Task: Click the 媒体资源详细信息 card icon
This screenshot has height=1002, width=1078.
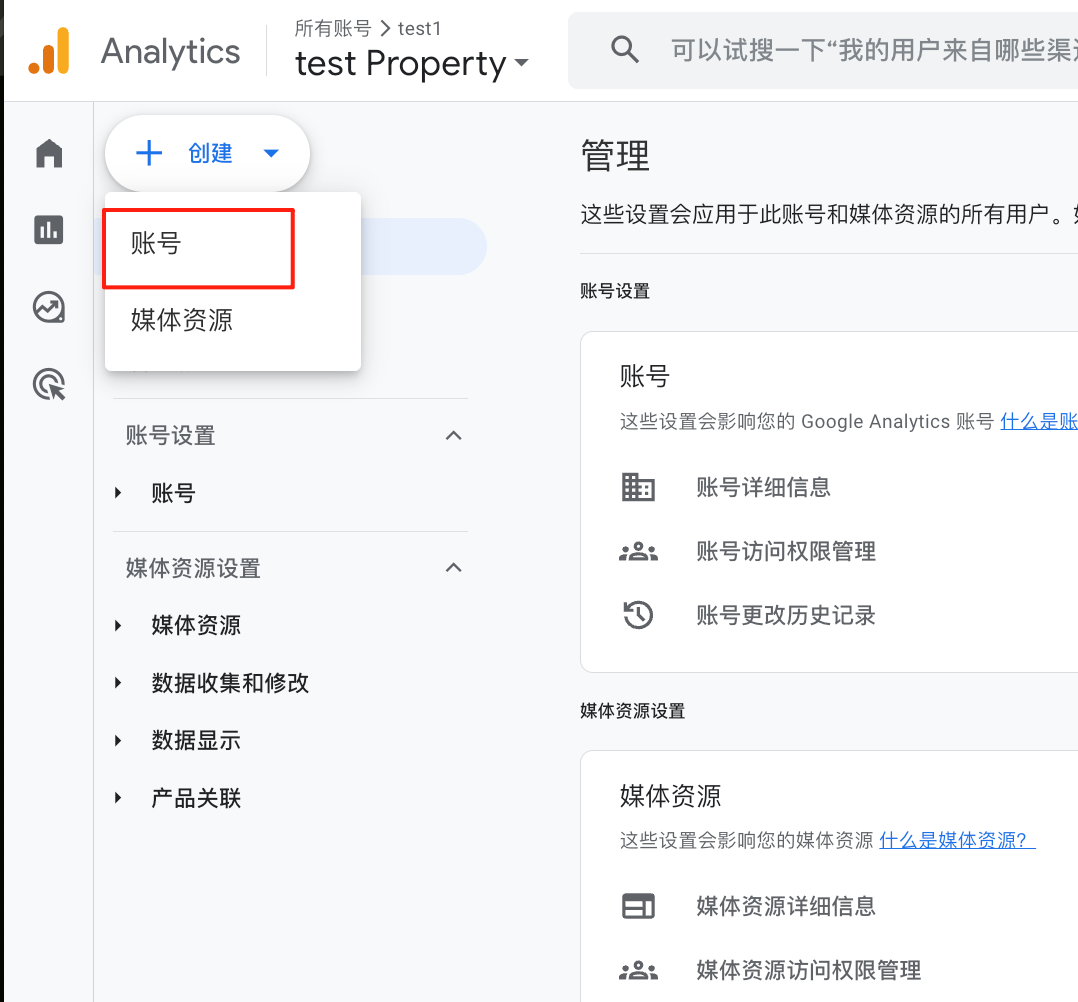Action: click(638, 907)
